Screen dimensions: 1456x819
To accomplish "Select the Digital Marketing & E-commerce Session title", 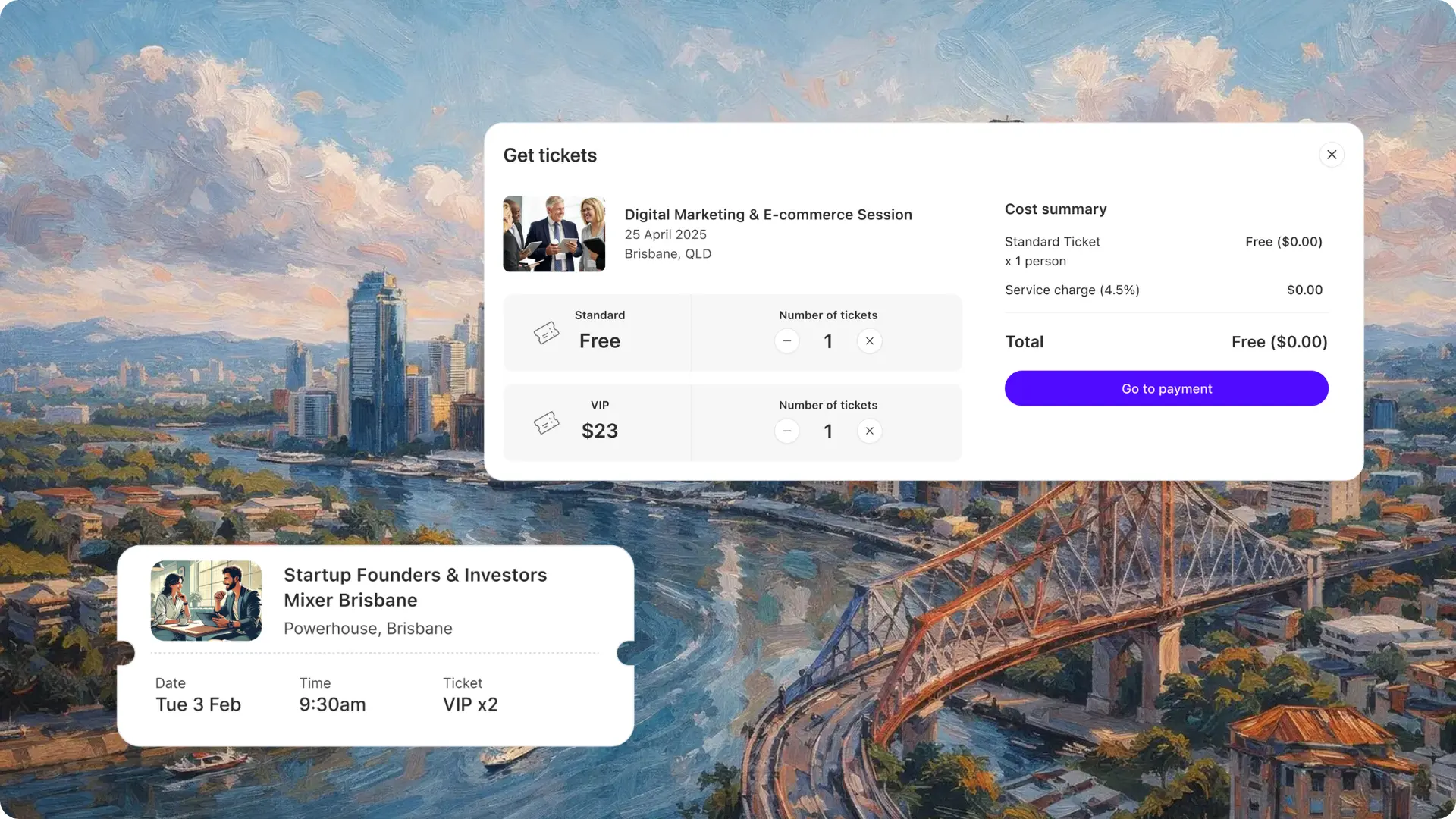I will coord(768,215).
